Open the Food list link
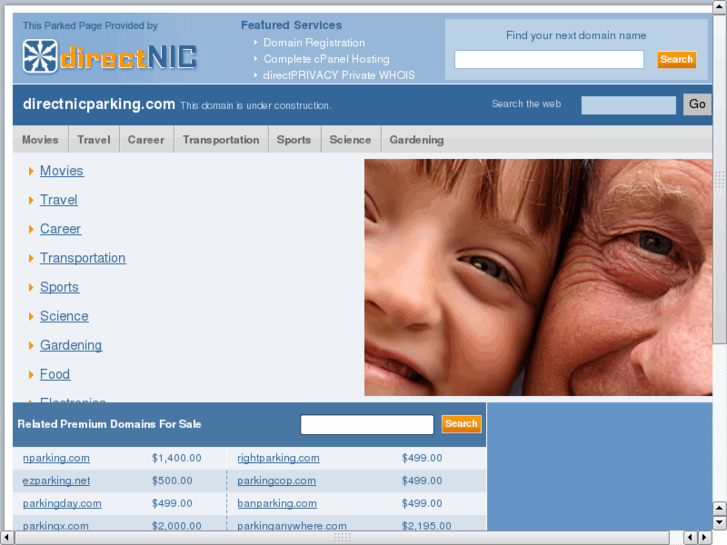Viewport: 727px width, 545px height. click(55, 374)
